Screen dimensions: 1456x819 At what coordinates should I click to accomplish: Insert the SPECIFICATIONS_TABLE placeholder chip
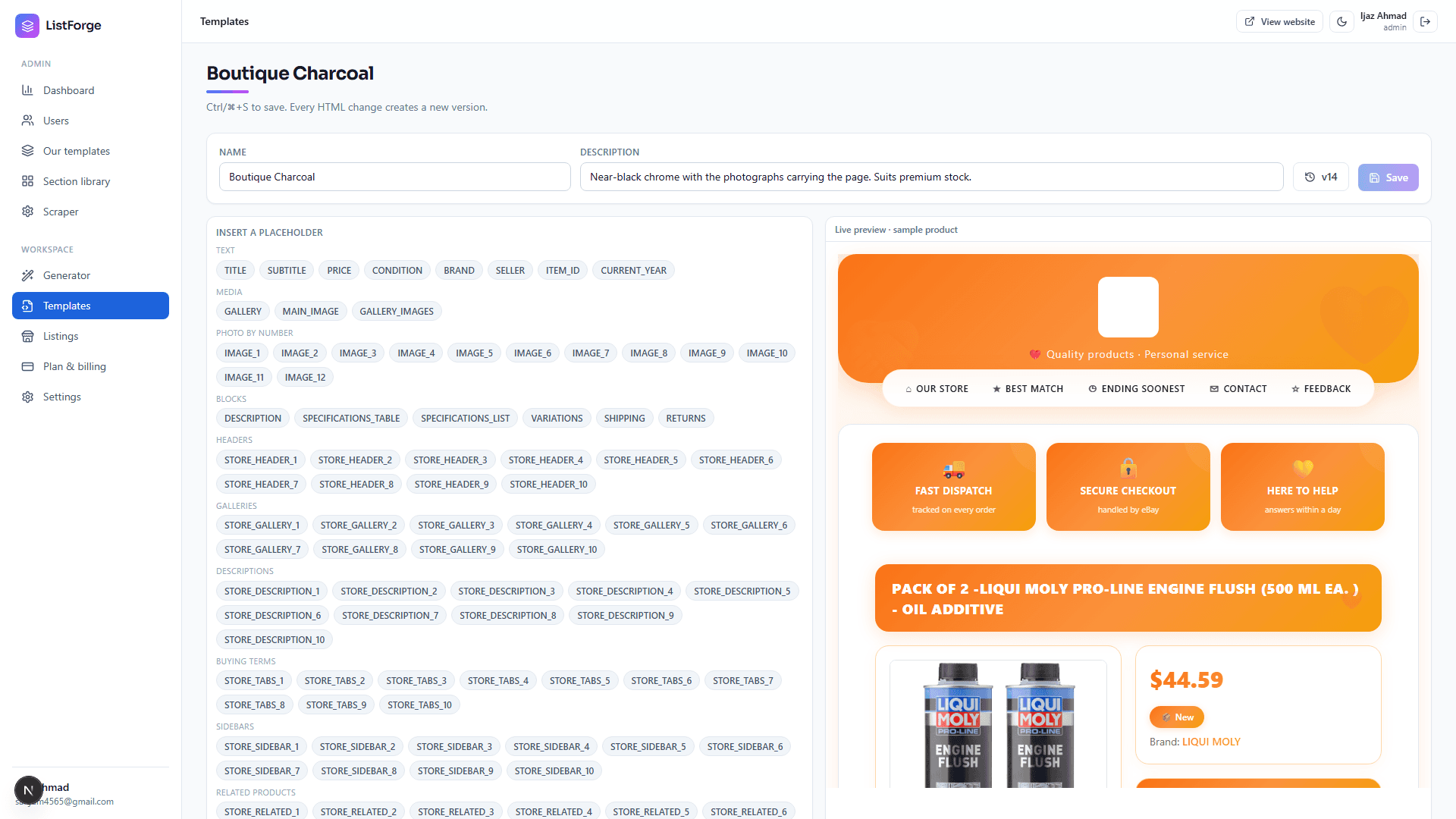point(351,418)
